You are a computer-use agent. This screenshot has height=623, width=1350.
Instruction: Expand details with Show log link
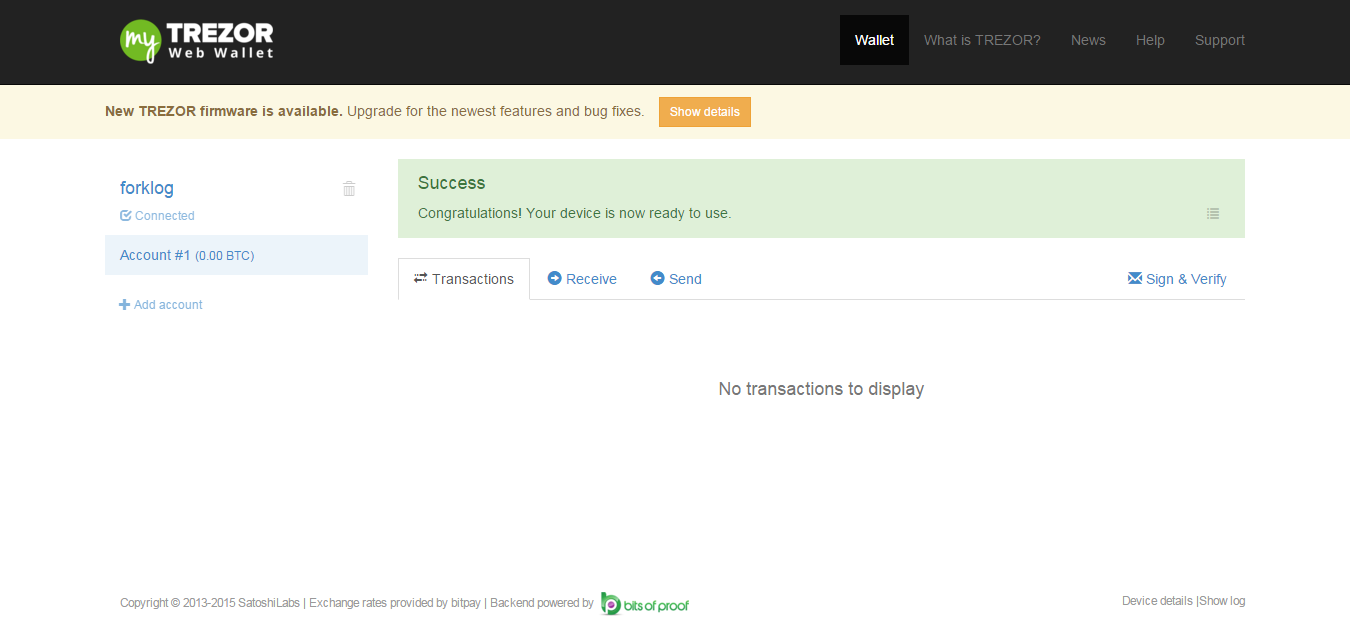coord(1221,600)
